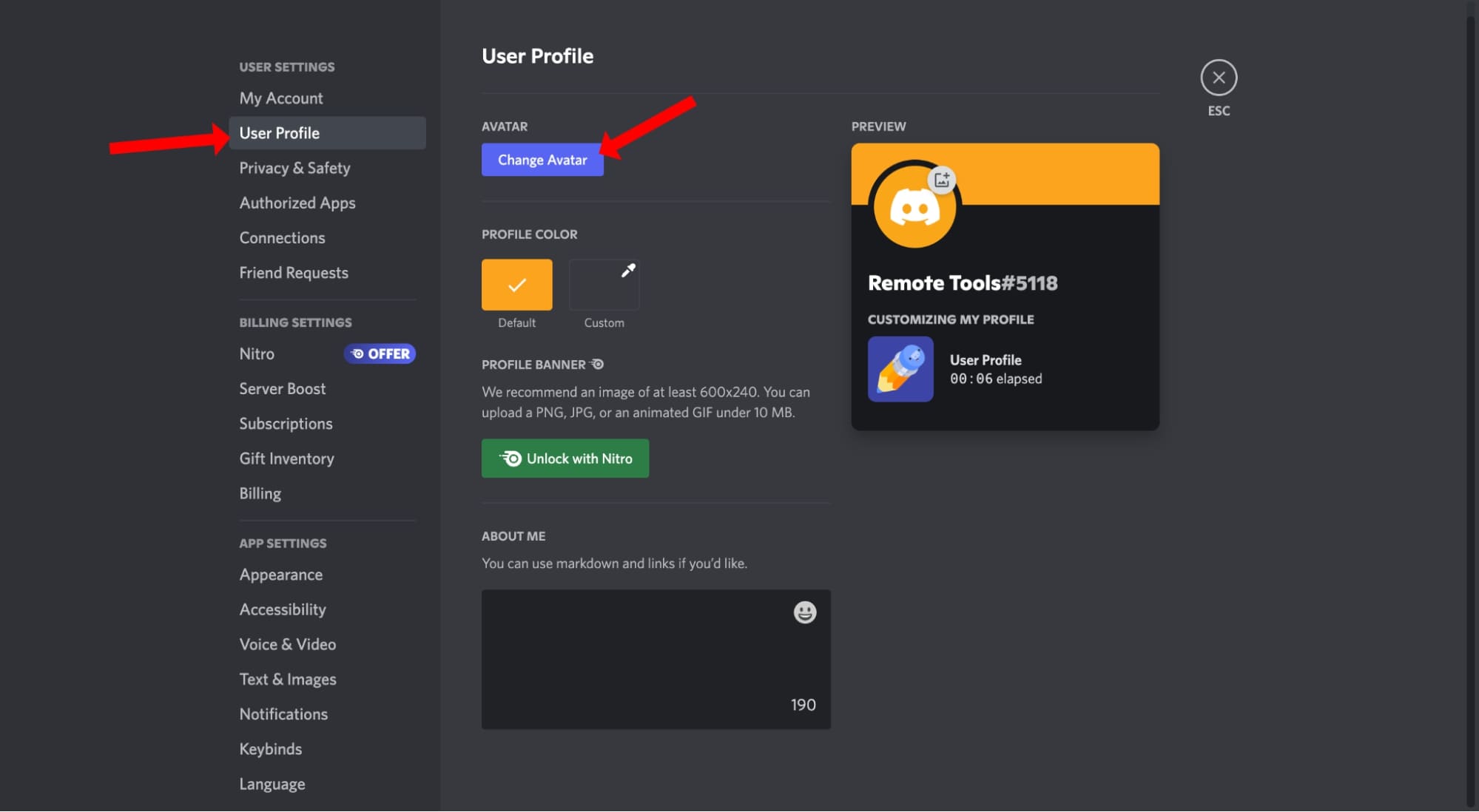Open Keybinds settings
The image size is (1479, 812).
[327, 749]
